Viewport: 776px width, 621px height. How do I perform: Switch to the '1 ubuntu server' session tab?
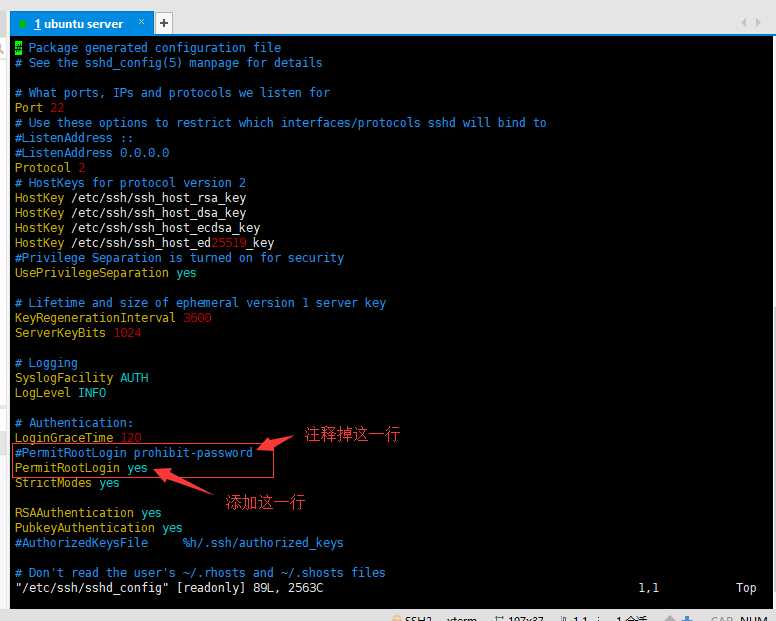coord(82,23)
